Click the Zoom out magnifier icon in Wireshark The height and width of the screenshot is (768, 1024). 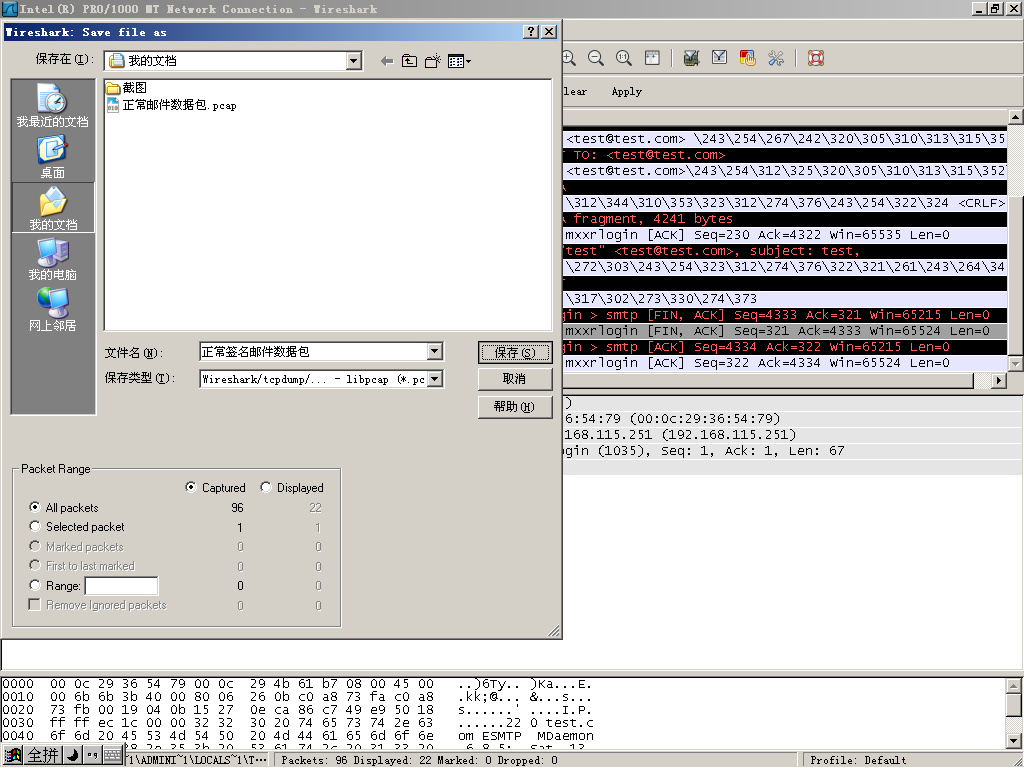596,58
